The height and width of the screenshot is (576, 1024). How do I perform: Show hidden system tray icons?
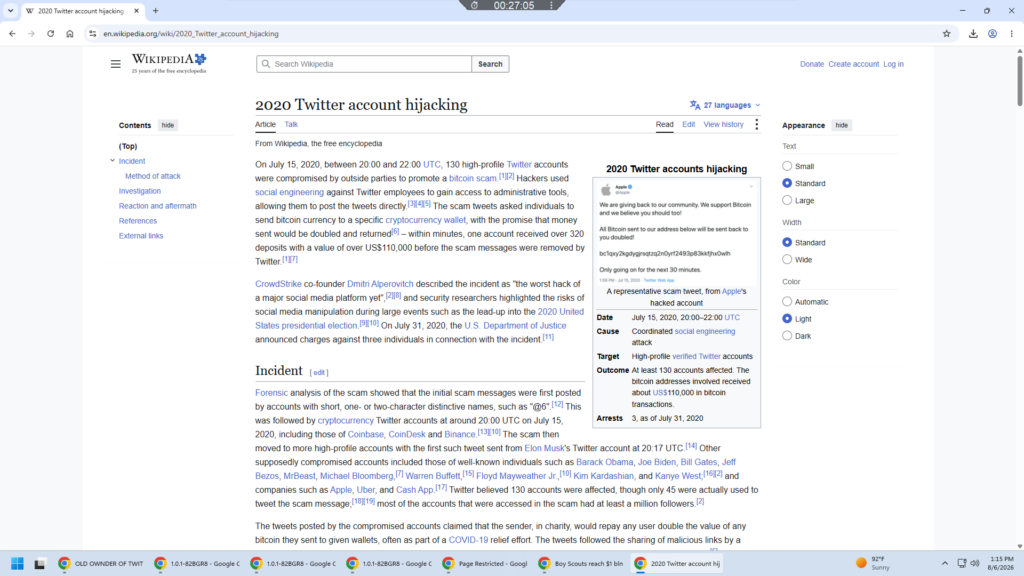[x=944, y=564]
